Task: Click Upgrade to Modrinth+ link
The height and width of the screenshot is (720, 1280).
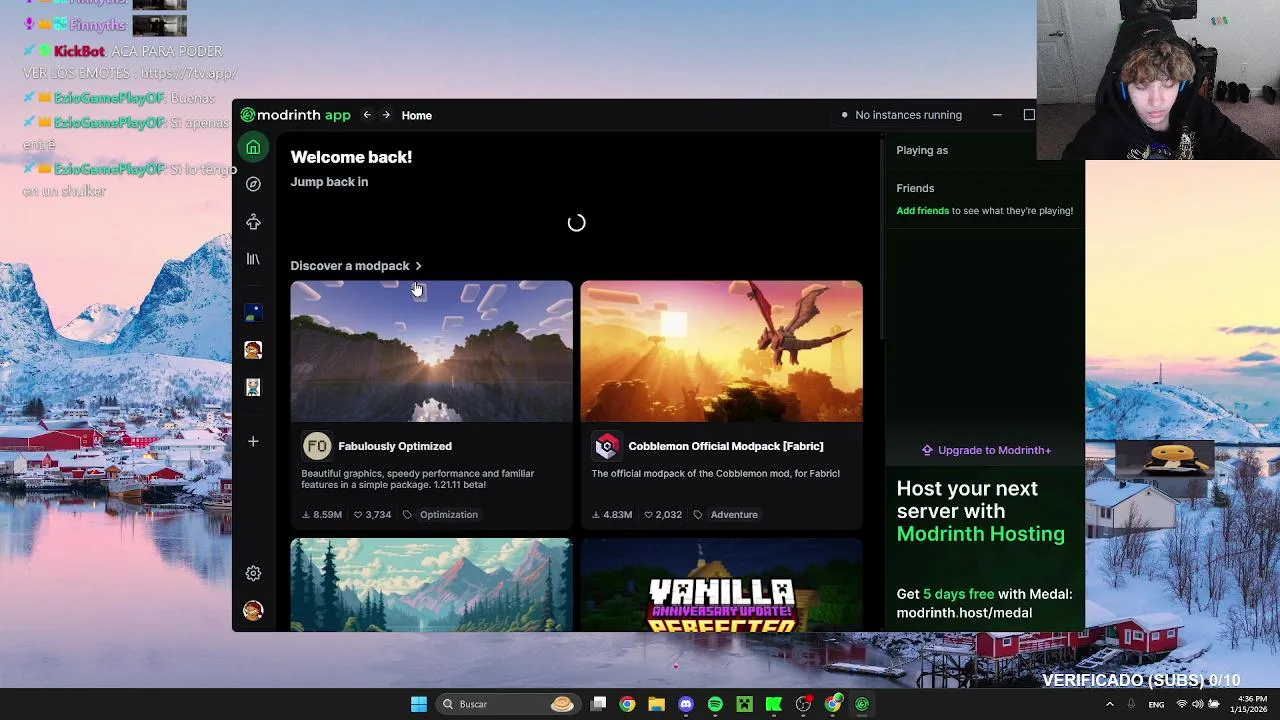Action: tap(987, 450)
